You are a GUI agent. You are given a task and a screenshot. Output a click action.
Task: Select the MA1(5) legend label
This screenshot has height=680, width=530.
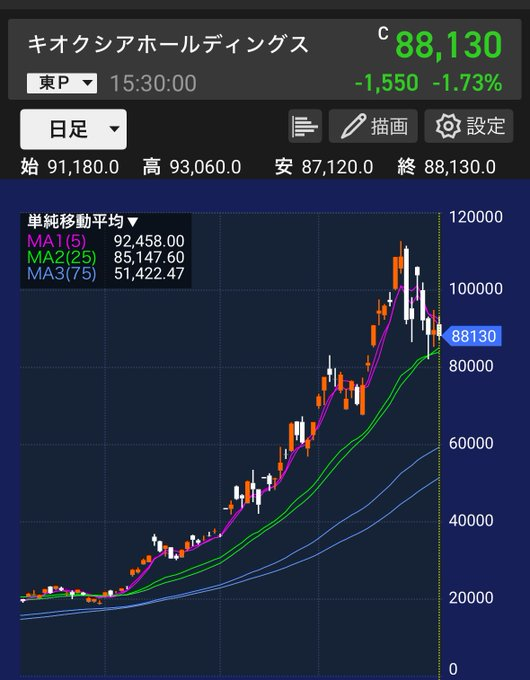click(57, 241)
